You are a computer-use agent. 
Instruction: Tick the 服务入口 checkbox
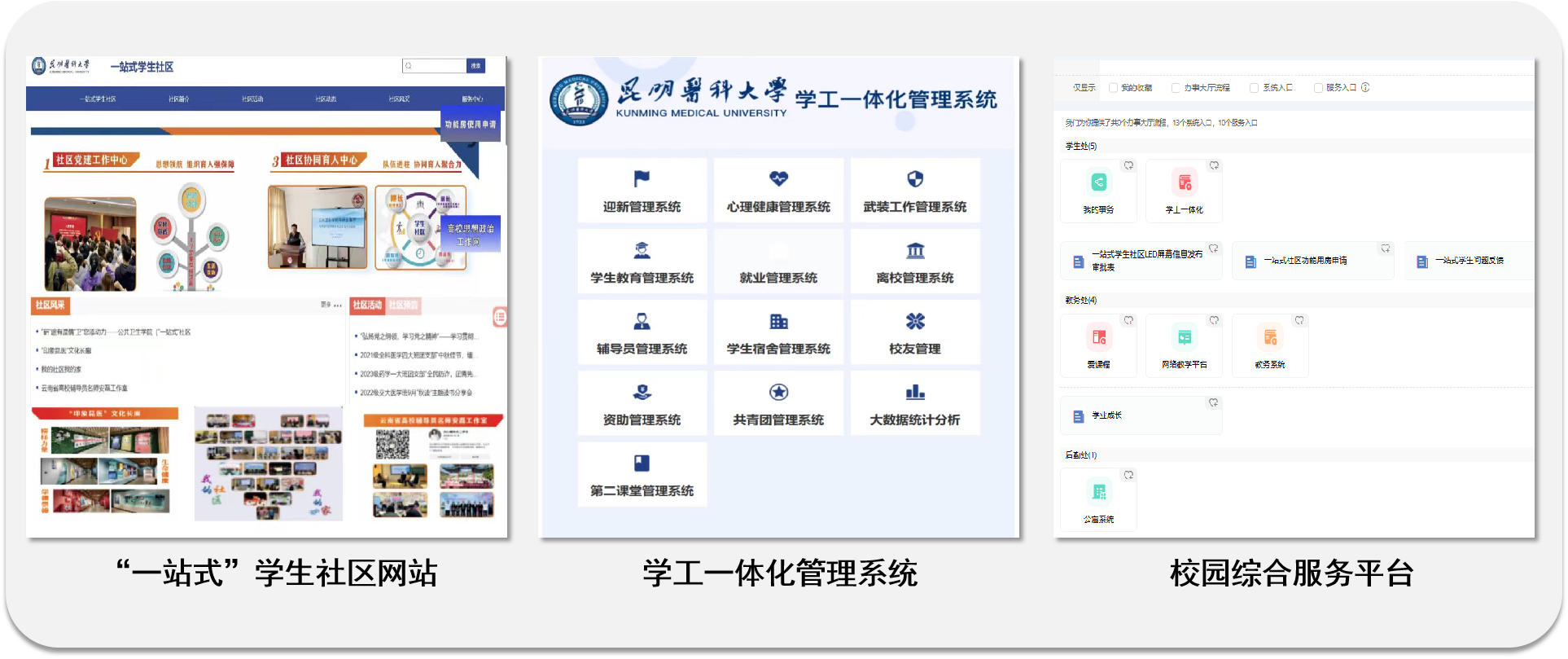[x=1318, y=88]
